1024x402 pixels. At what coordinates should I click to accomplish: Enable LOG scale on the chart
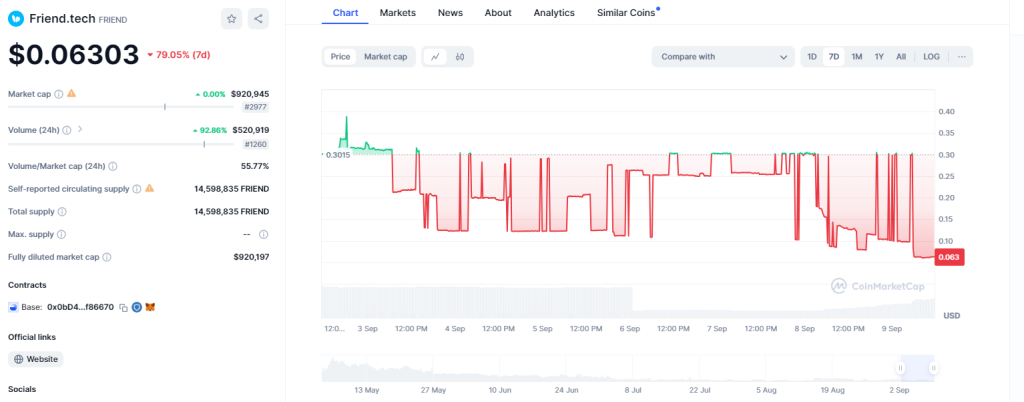[x=931, y=57]
